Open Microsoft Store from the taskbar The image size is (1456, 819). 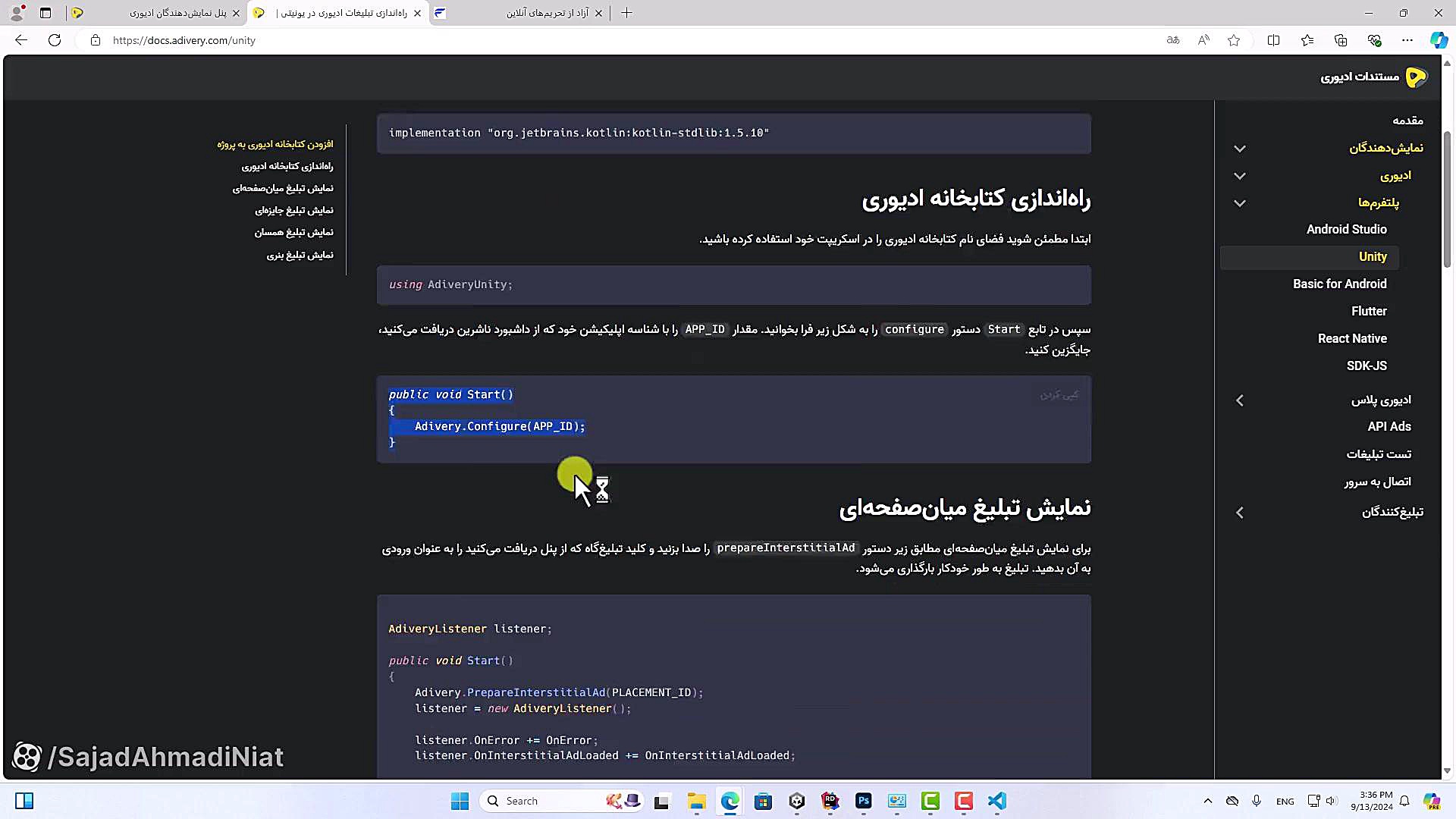pyautogui.click(x=763, y=801)
